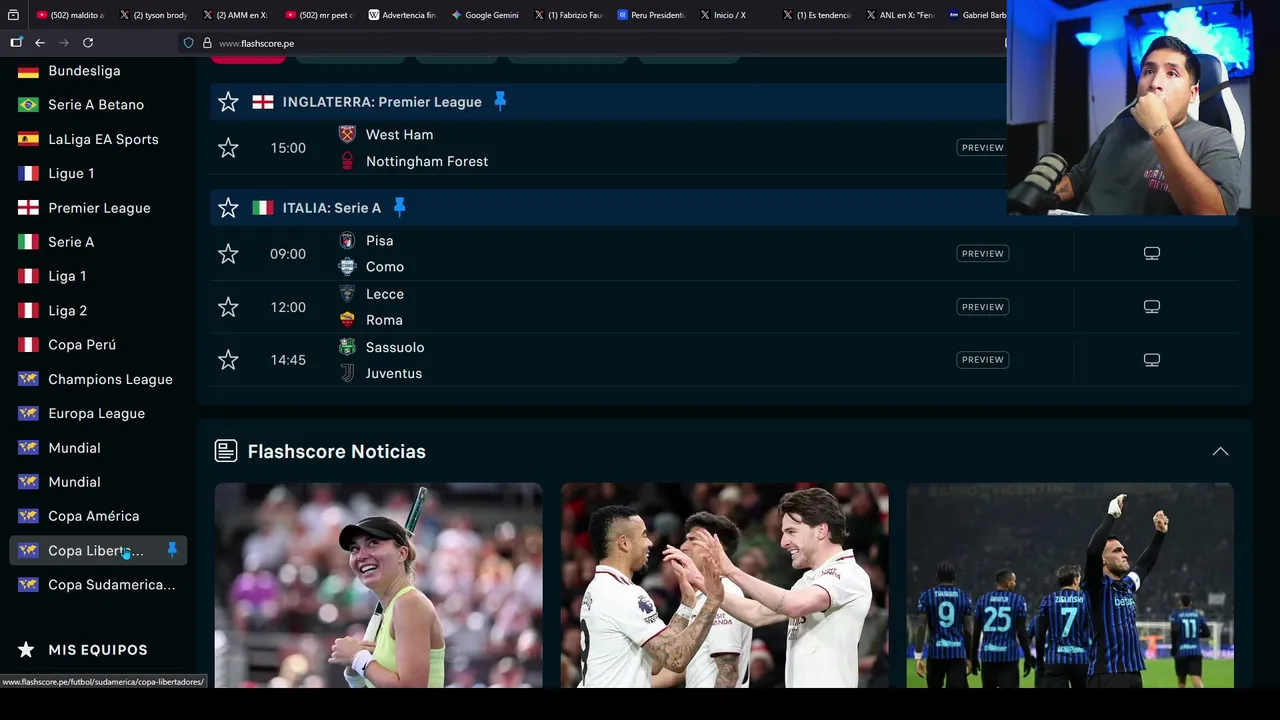The height and width of the screenshot is (720, 1280).
Task: Open Serie A Betano league
Action: pos(96,105)
